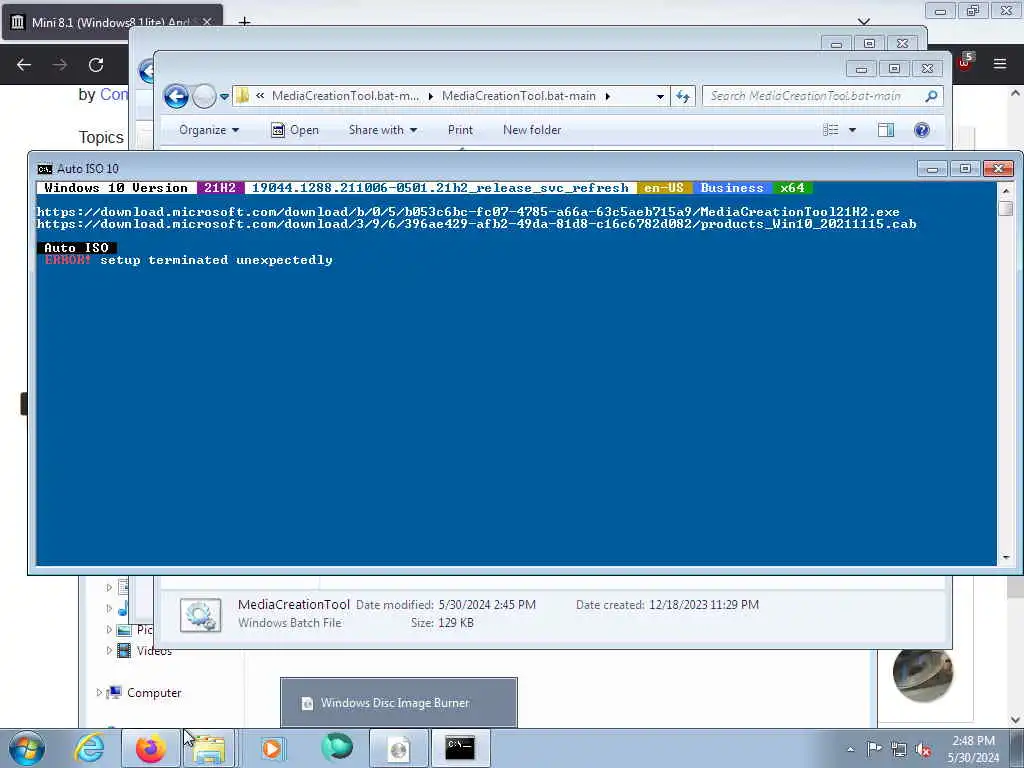Click Open in Explorer toolbar

295,130
